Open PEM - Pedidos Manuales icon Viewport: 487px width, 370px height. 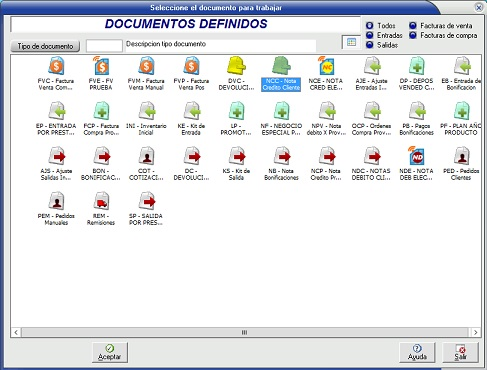[x=56, y=201]
